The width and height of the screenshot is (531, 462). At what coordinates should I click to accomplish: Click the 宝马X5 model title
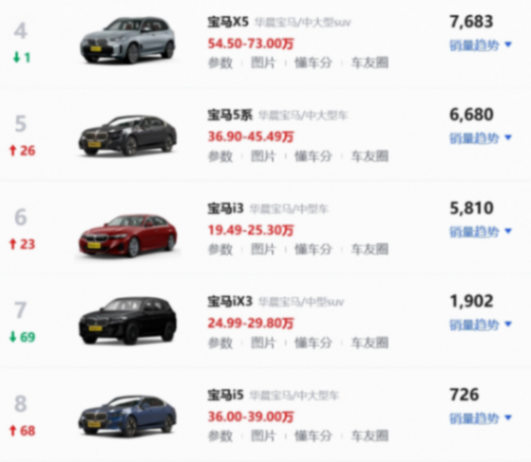[228, 22]
